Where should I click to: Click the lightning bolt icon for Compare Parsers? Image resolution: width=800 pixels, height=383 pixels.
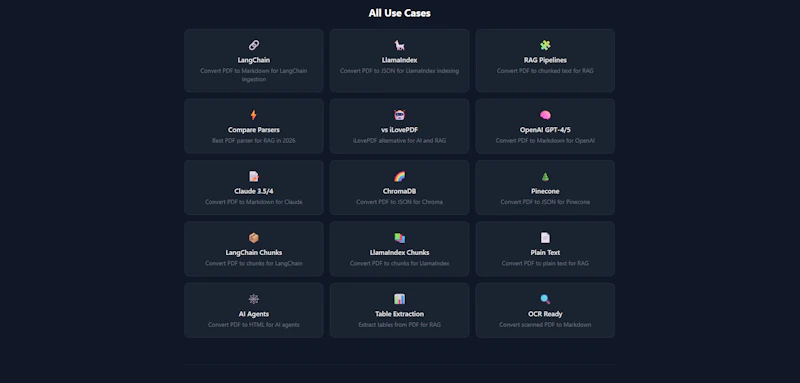[254, 115]
